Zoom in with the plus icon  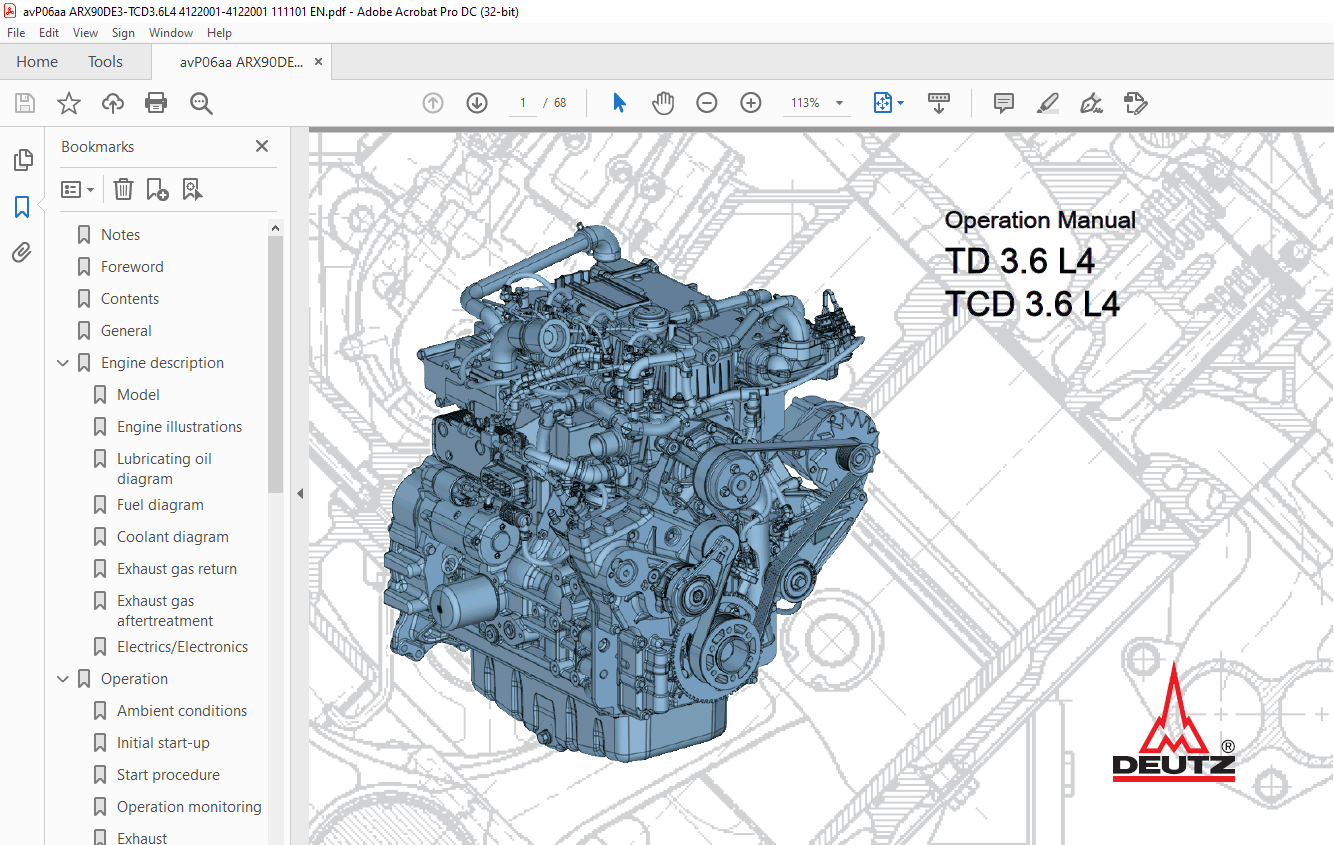[x=751, y=103]
